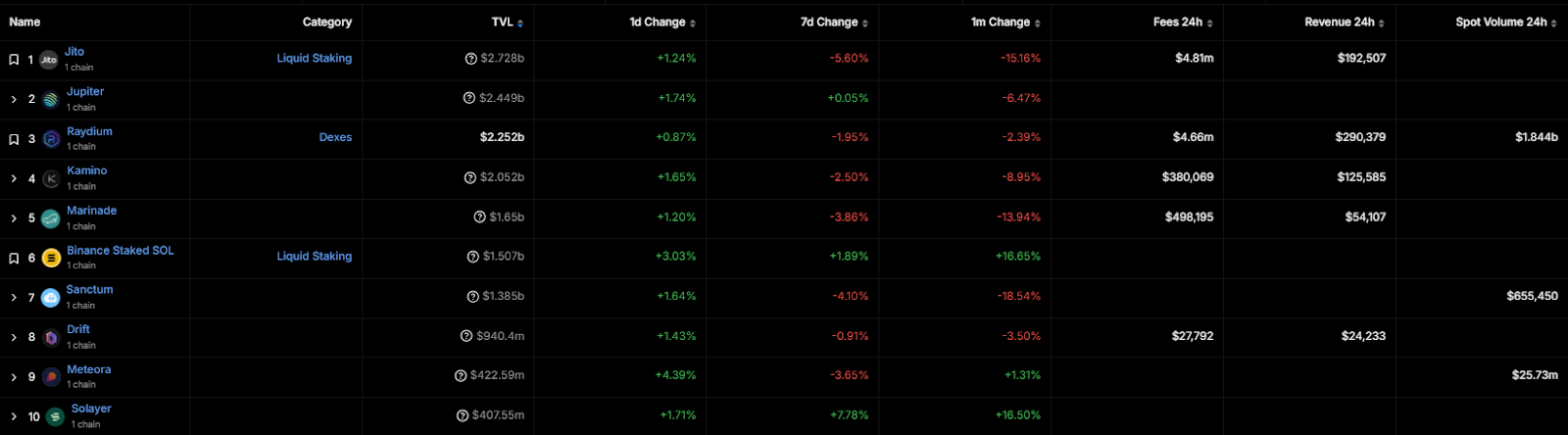Image resolution: width=1568 pixels, height=435 pixels.
Task: Expand the Jupiter row
Action: click(x=14, y=99)
